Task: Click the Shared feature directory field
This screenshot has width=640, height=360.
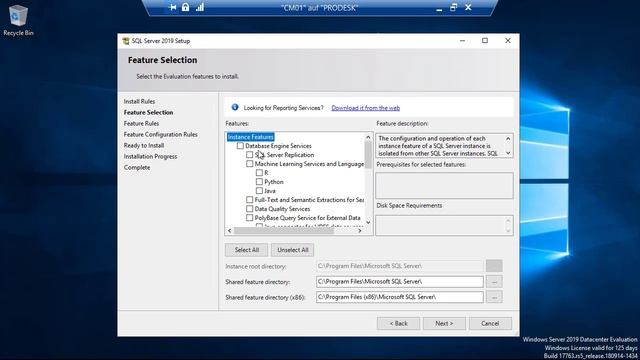Action: coord(400,282)
